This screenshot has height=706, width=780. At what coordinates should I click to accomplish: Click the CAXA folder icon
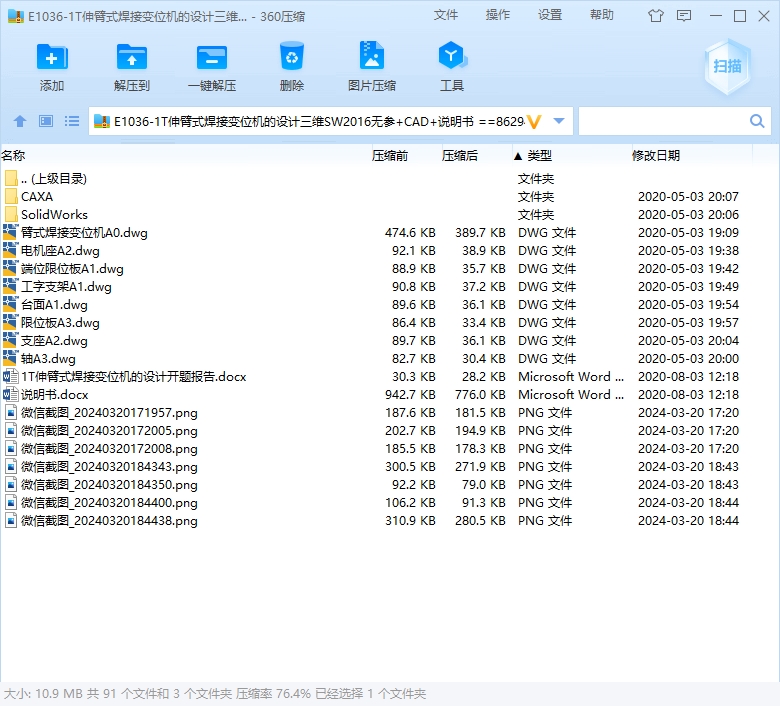coord(11,196)
